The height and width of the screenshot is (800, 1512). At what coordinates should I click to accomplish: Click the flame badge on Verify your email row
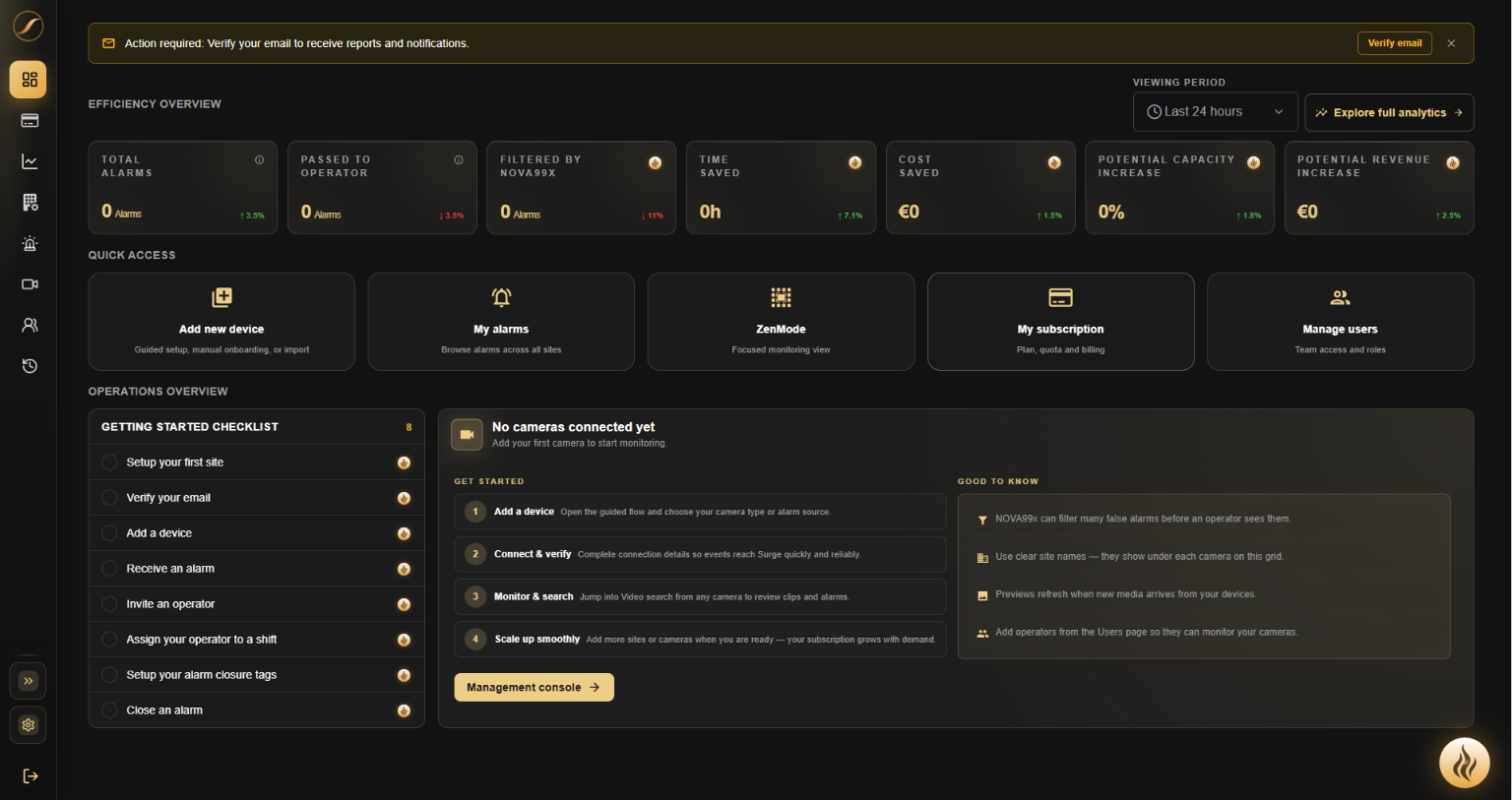click(x=404, y=498)
